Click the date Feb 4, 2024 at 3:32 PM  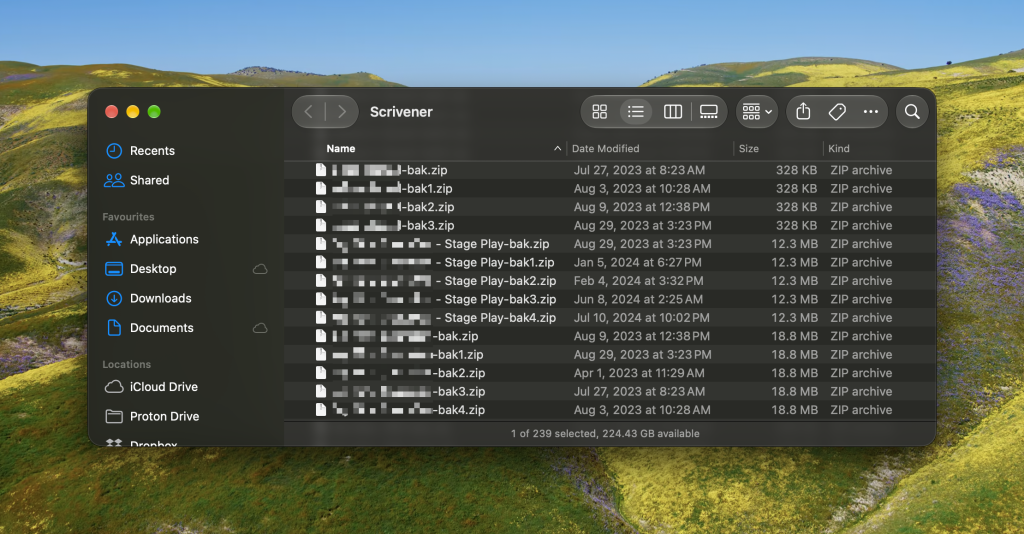[x=638, y=281]
